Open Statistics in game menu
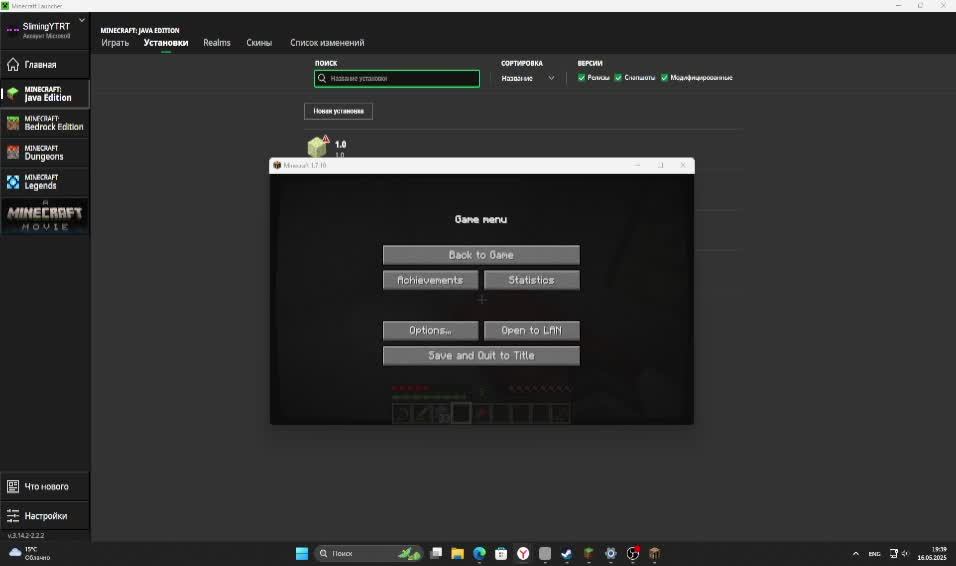 (532, 280)
